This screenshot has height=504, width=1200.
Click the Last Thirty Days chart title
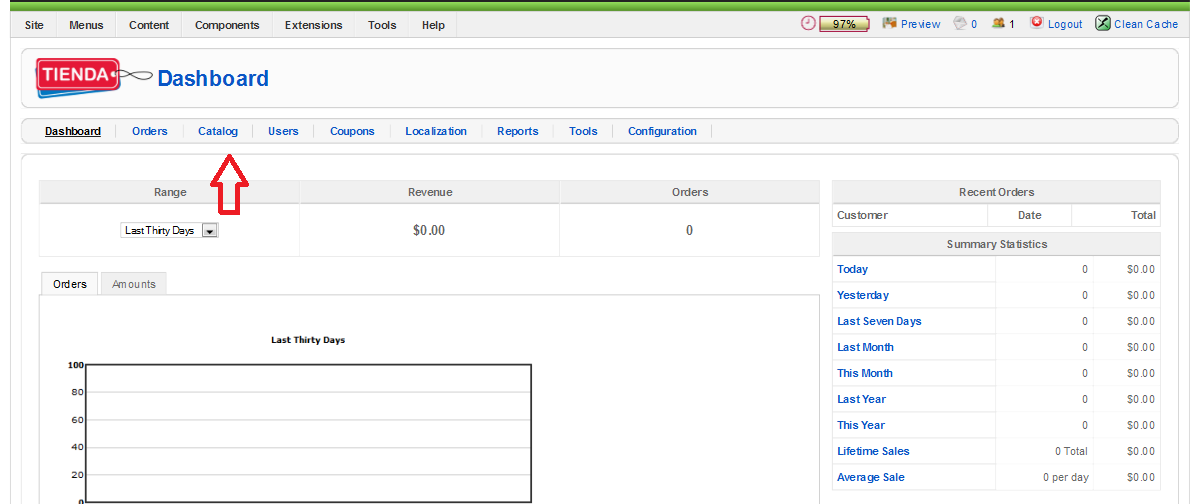tap(308, 340)
